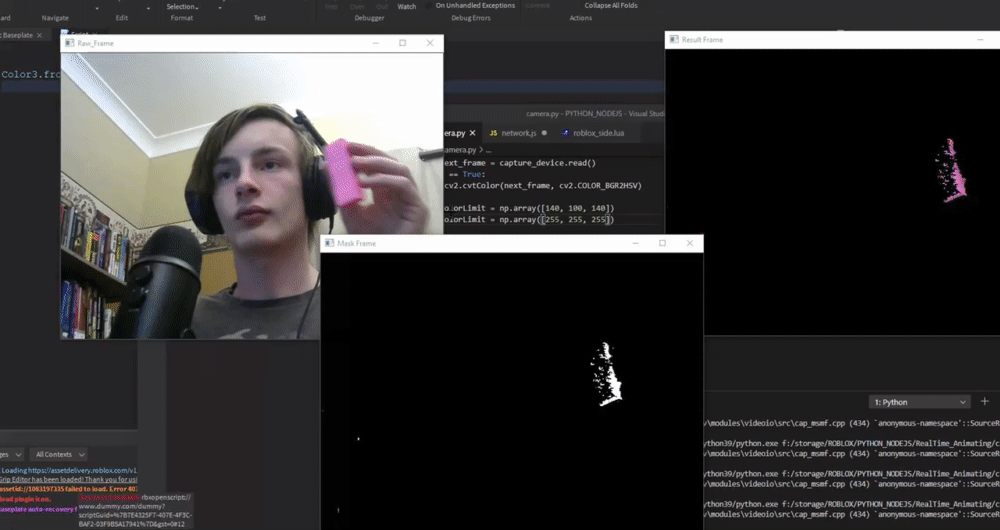Screen dimensions: 1000x530
Task: Click the Mask Frame window title bar
Action: (511, 243)
